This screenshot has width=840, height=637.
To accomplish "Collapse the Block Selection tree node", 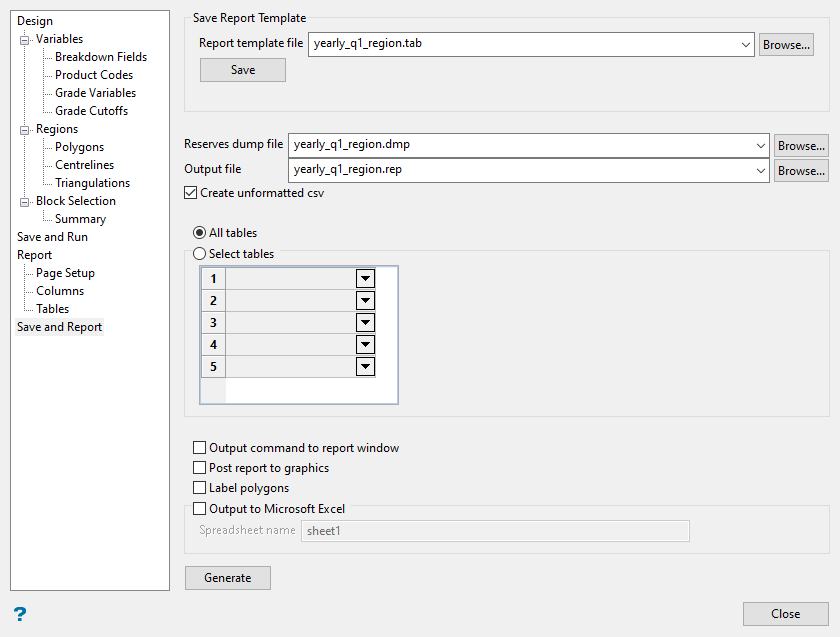I will point(25,202).
